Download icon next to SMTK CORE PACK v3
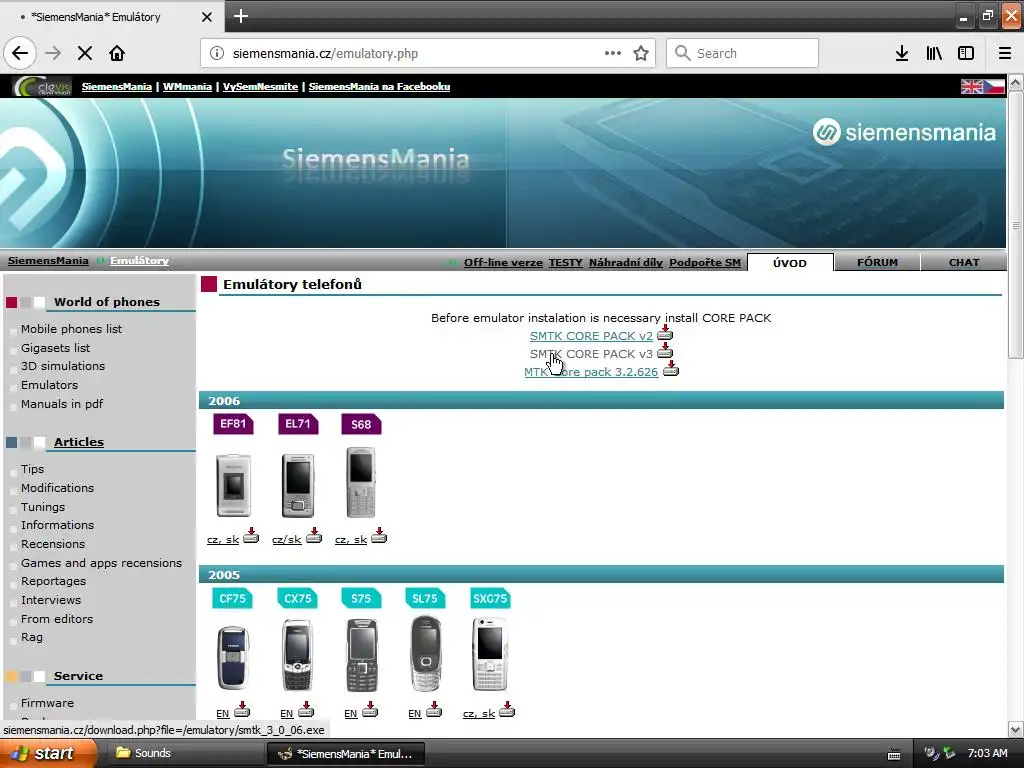1024x768 pixels. [x=665, y=351]
